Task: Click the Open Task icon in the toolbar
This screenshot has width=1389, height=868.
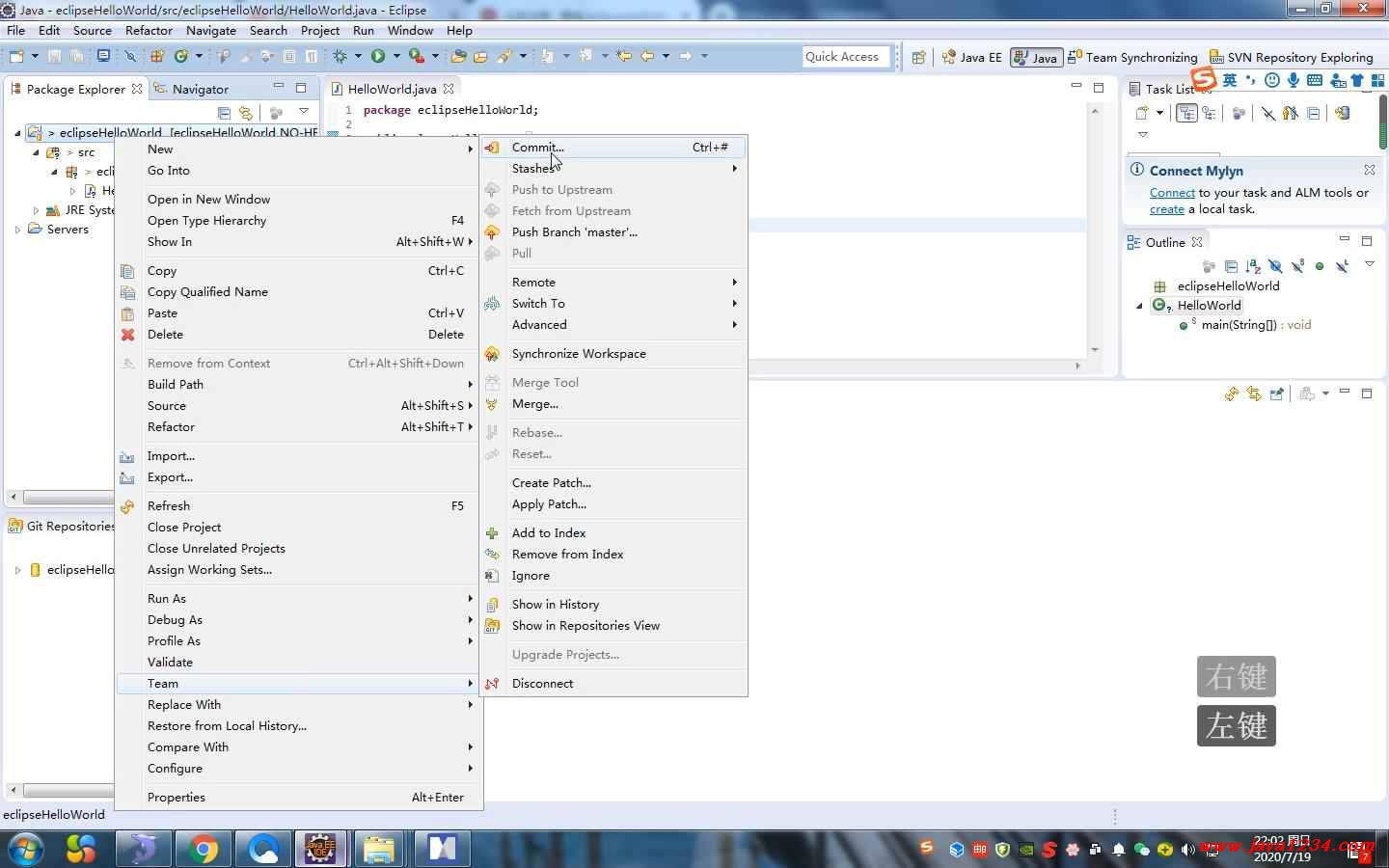Action: pyautogui.click(x=480, y=56)
